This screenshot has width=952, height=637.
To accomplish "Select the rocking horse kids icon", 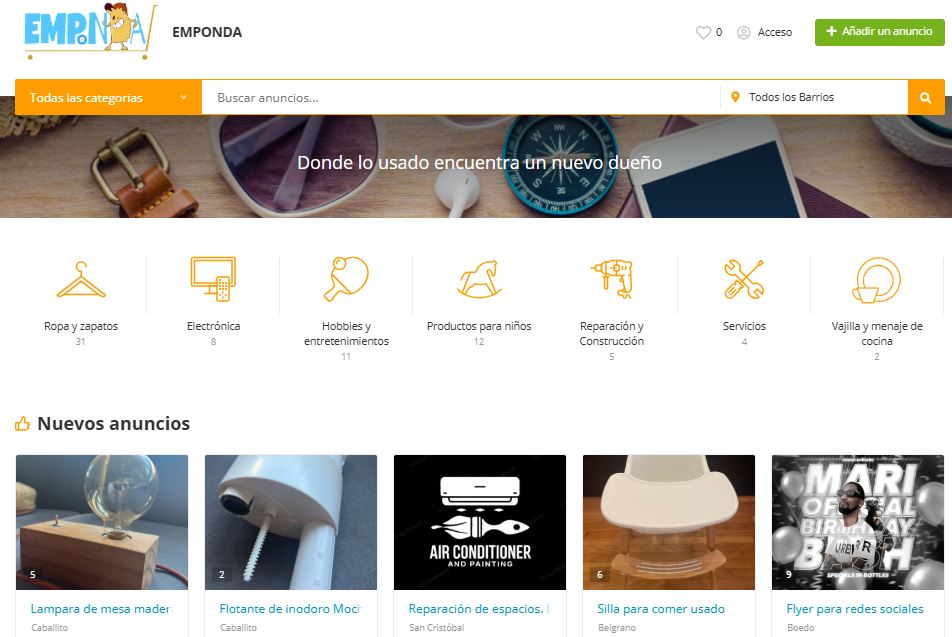I will (479, 279).
